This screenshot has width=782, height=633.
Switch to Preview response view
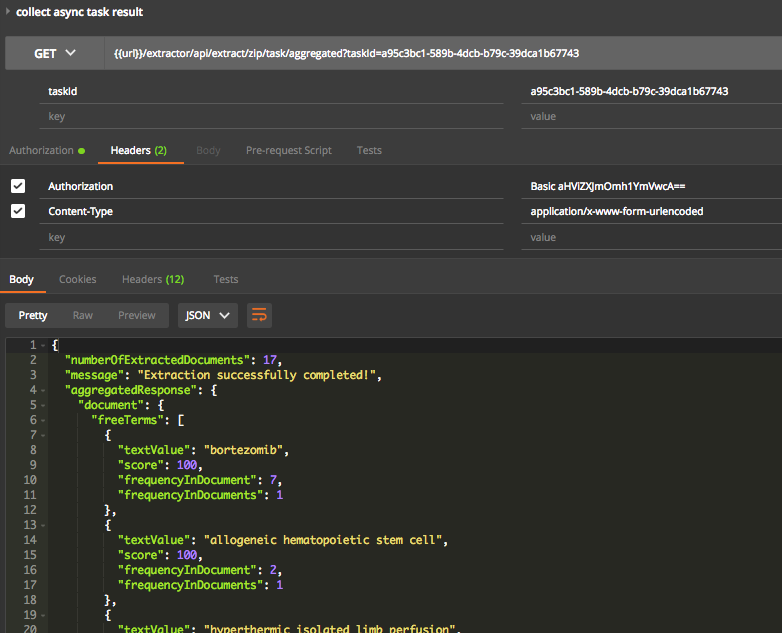(x=137, y=315)
